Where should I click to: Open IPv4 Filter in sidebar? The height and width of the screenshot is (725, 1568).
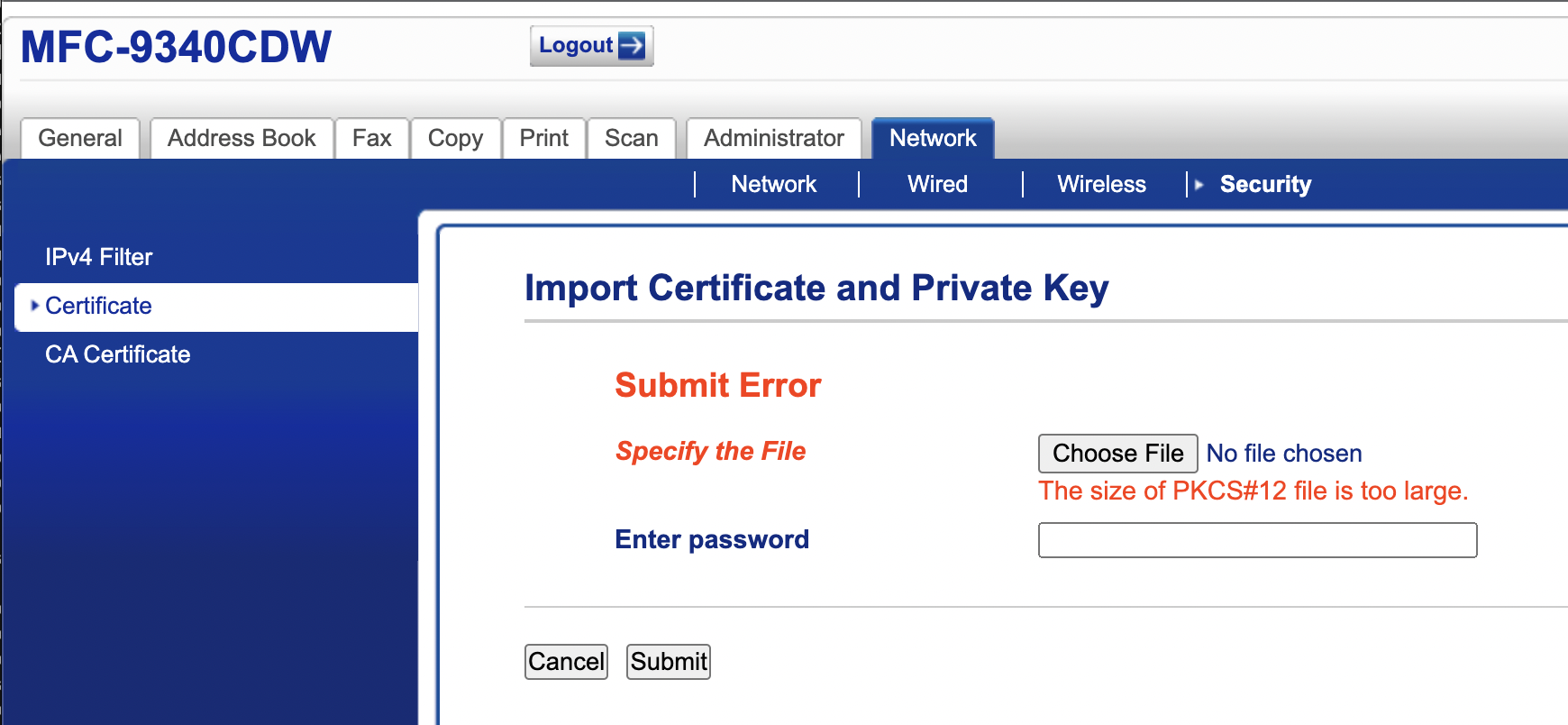[99, 257]
